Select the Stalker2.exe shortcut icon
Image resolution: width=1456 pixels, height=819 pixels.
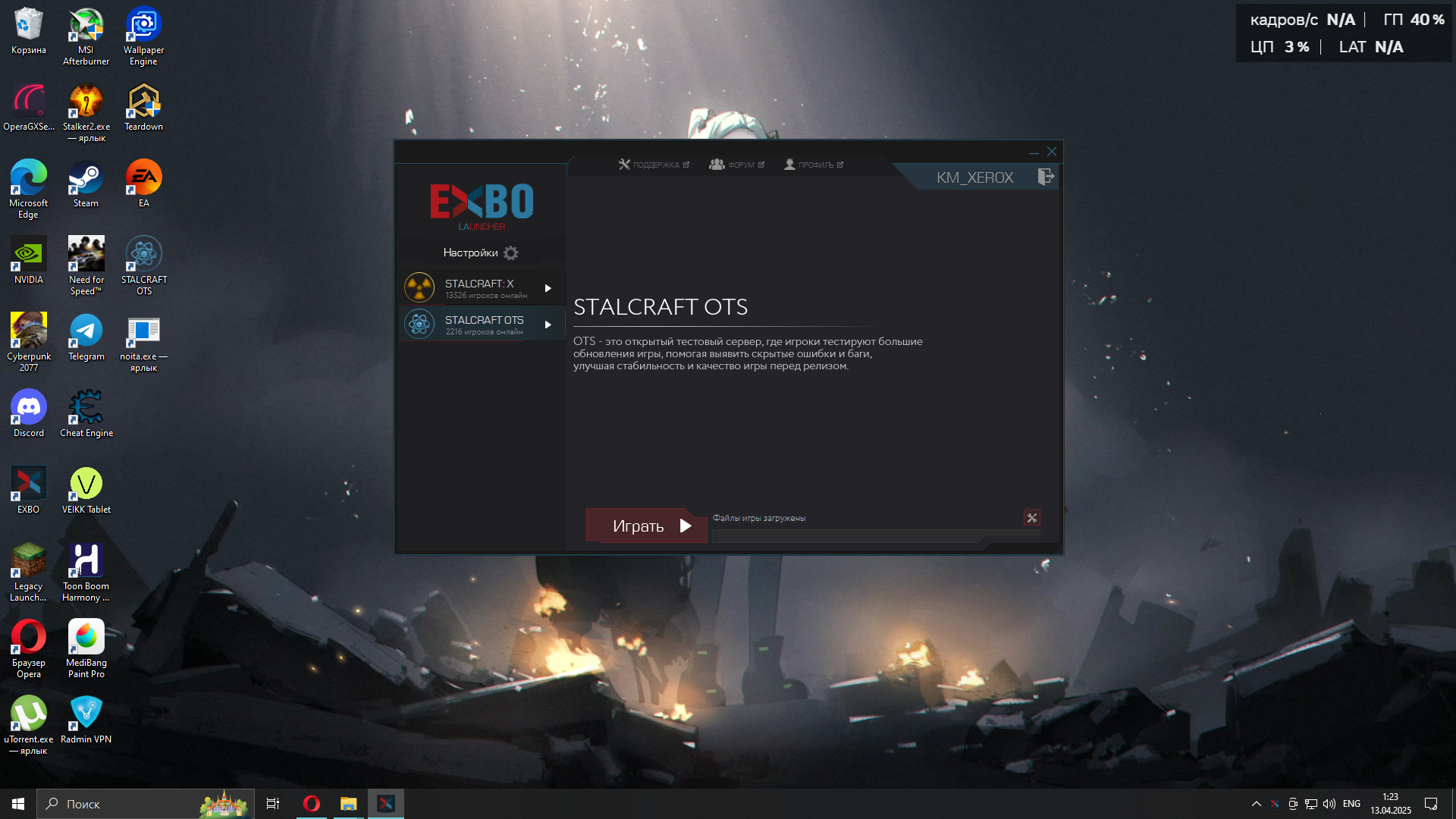(86, 113)
